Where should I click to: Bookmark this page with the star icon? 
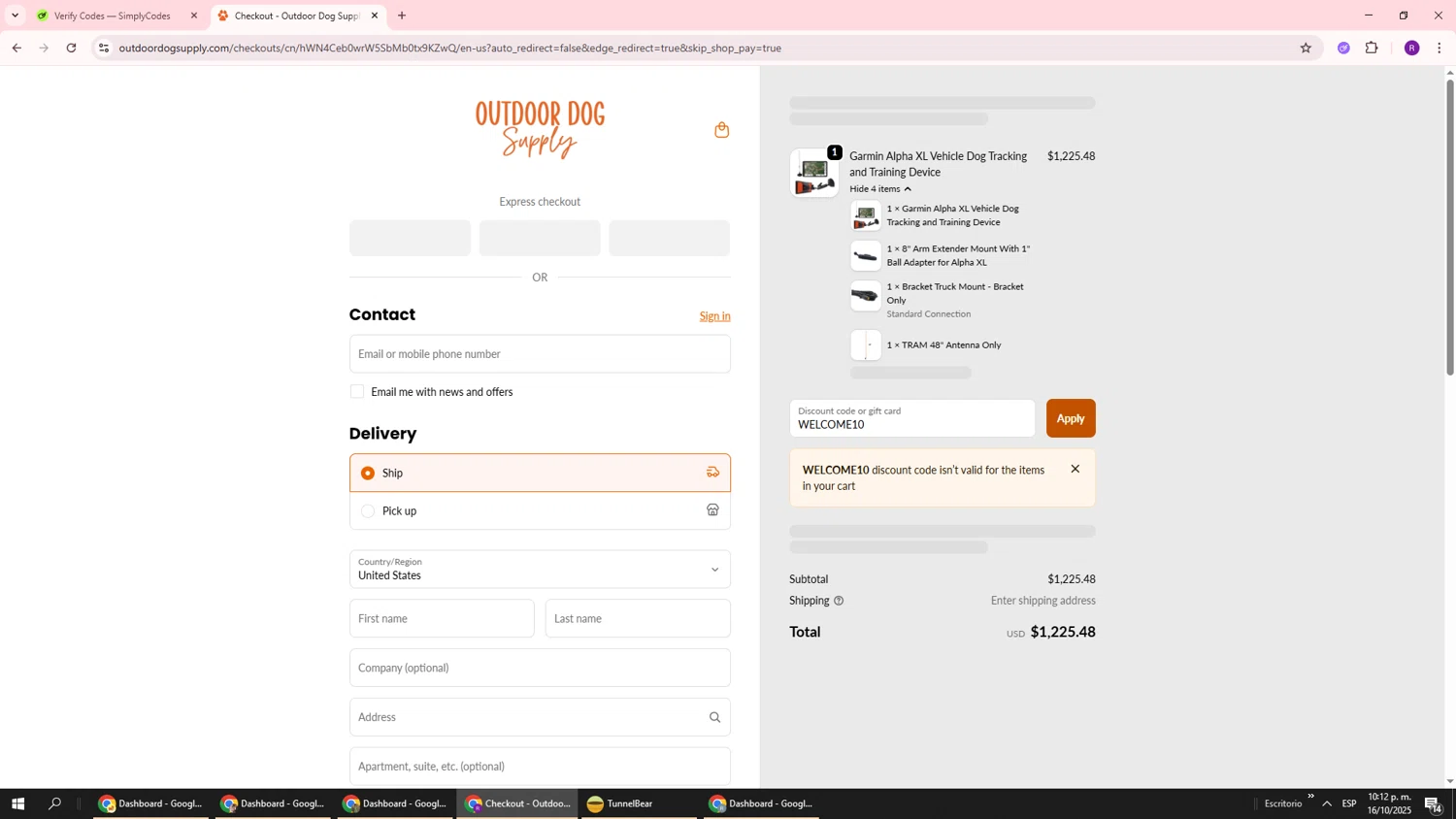(x=1306, y=48)
